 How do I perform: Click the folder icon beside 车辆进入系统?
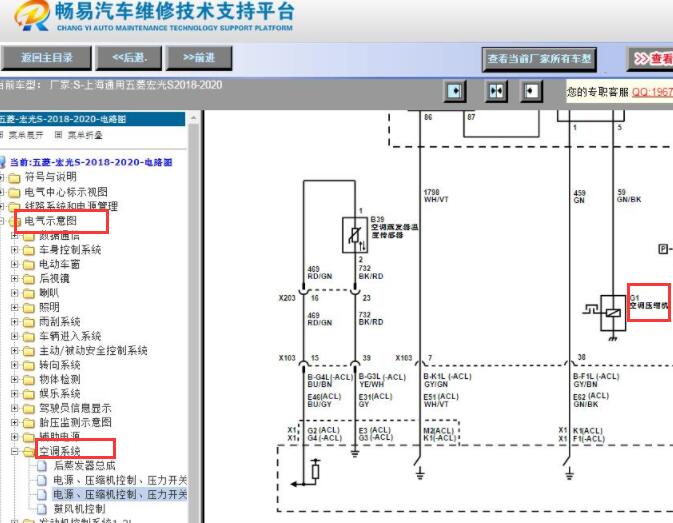[x=29, y=337]
